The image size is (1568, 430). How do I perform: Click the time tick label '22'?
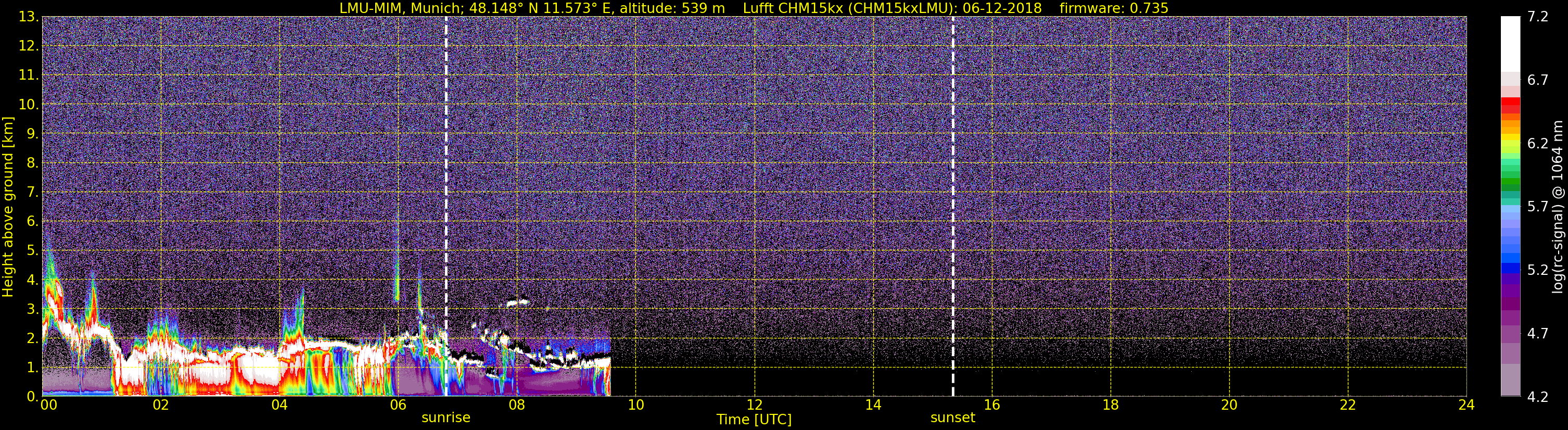tap(1348, 405)
